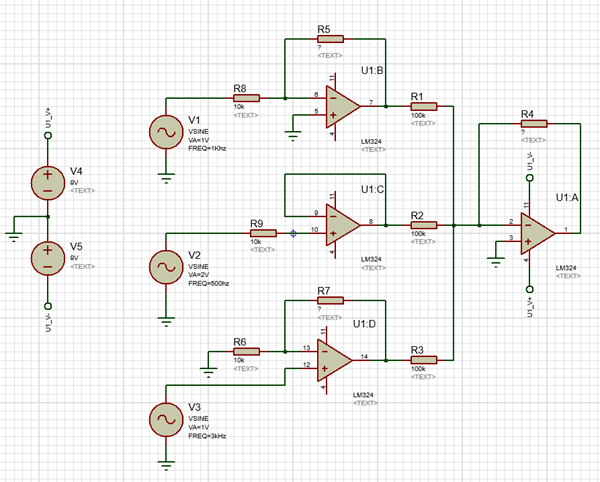Viewport: 600px width, 482px height.
Task: Click resistor R7 above U1:D
Action: [331, 299]
